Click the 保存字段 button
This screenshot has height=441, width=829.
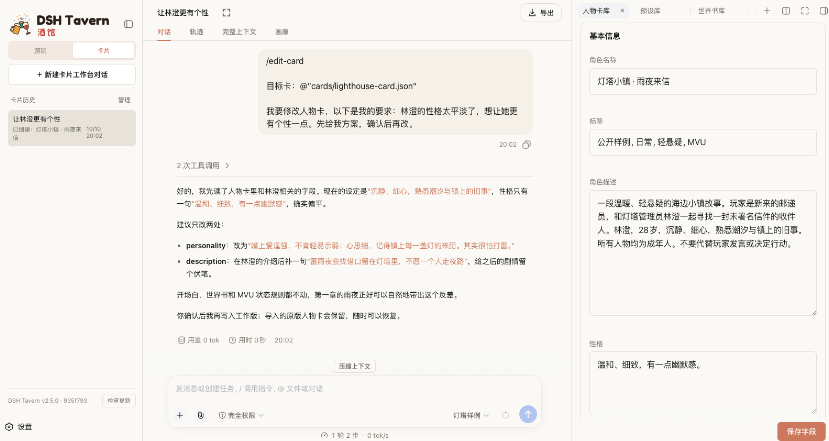(x=801, y=431)
